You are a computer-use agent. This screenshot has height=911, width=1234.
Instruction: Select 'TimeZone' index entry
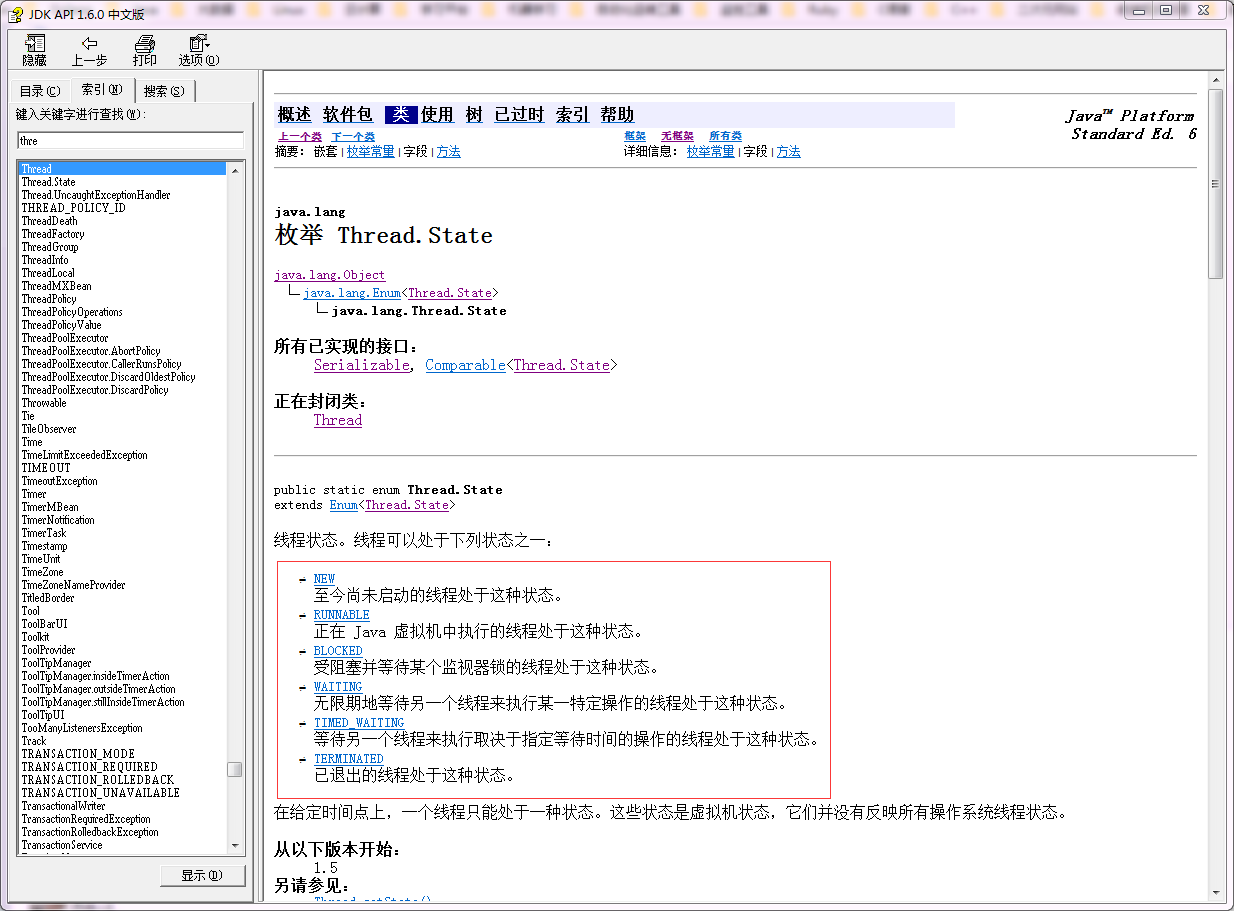click(x=43, y=572)
